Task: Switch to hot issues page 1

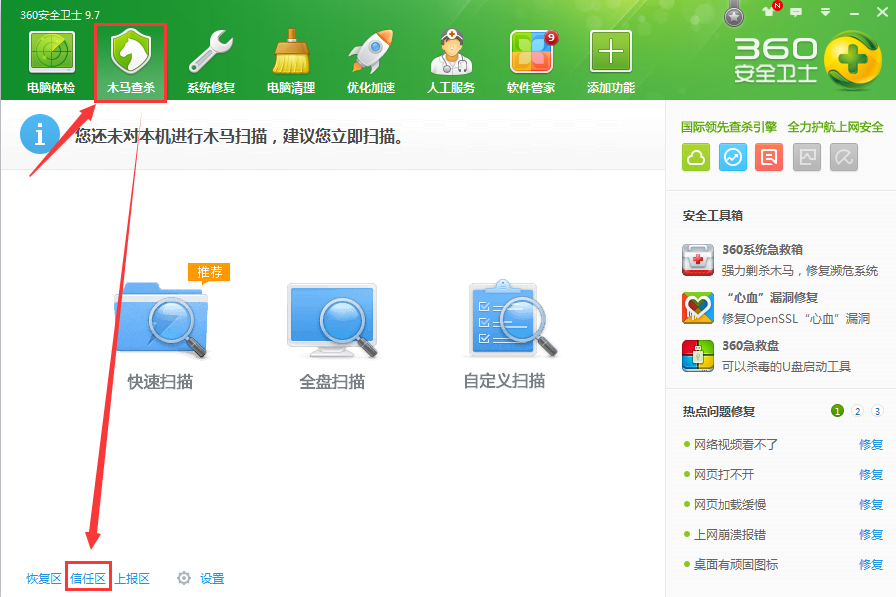Action: pyautogui.click(x=837, y=411)
